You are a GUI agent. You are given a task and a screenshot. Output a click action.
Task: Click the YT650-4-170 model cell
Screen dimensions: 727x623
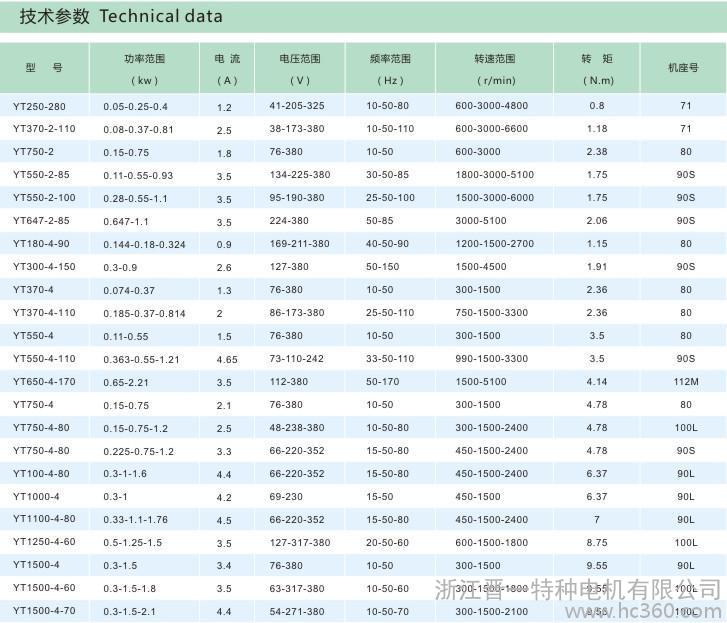click(44, 382)
